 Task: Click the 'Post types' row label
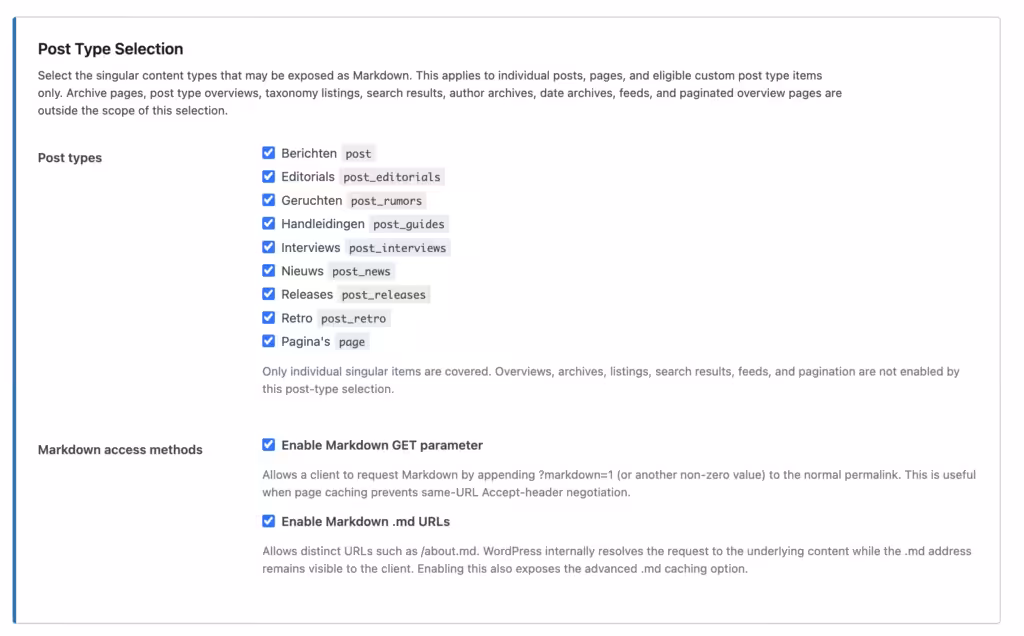(x=70, y=158)
